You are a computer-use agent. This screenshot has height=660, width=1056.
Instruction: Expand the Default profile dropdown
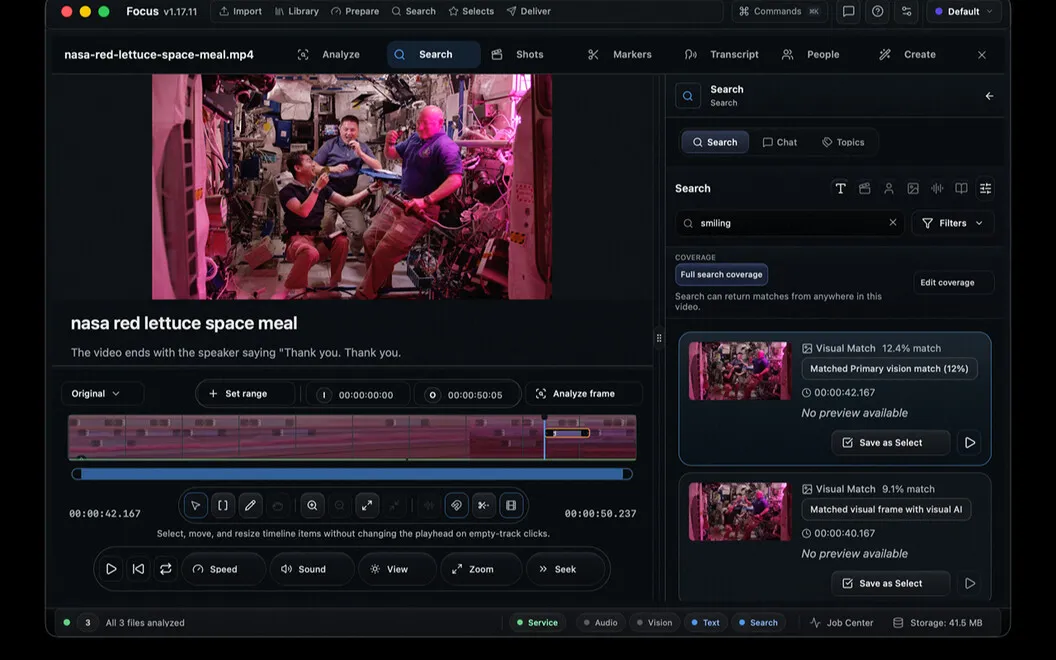964,11
